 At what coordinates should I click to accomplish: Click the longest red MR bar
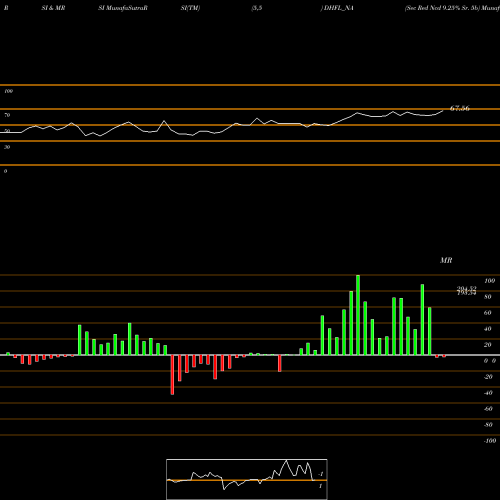172,375
